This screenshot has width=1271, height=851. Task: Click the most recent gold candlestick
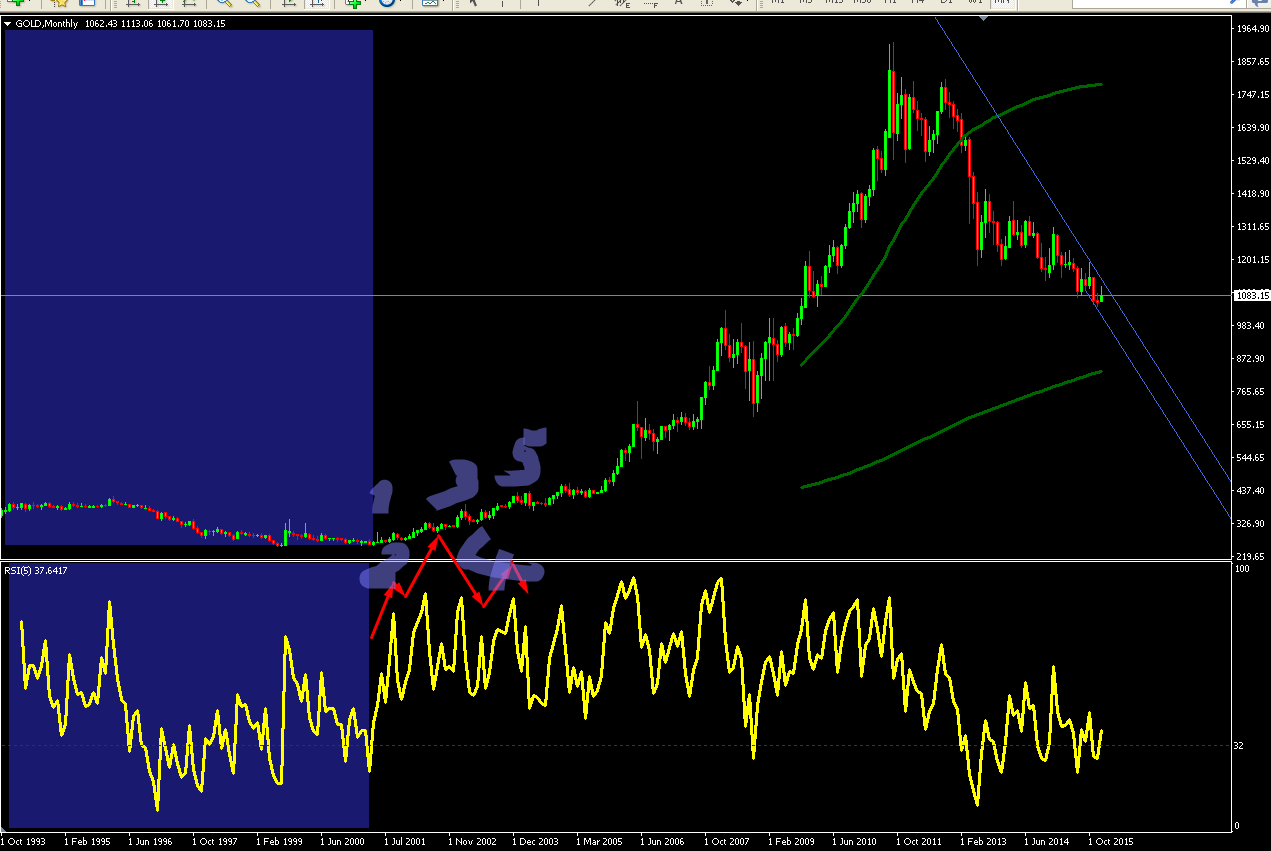(1101, 297)
